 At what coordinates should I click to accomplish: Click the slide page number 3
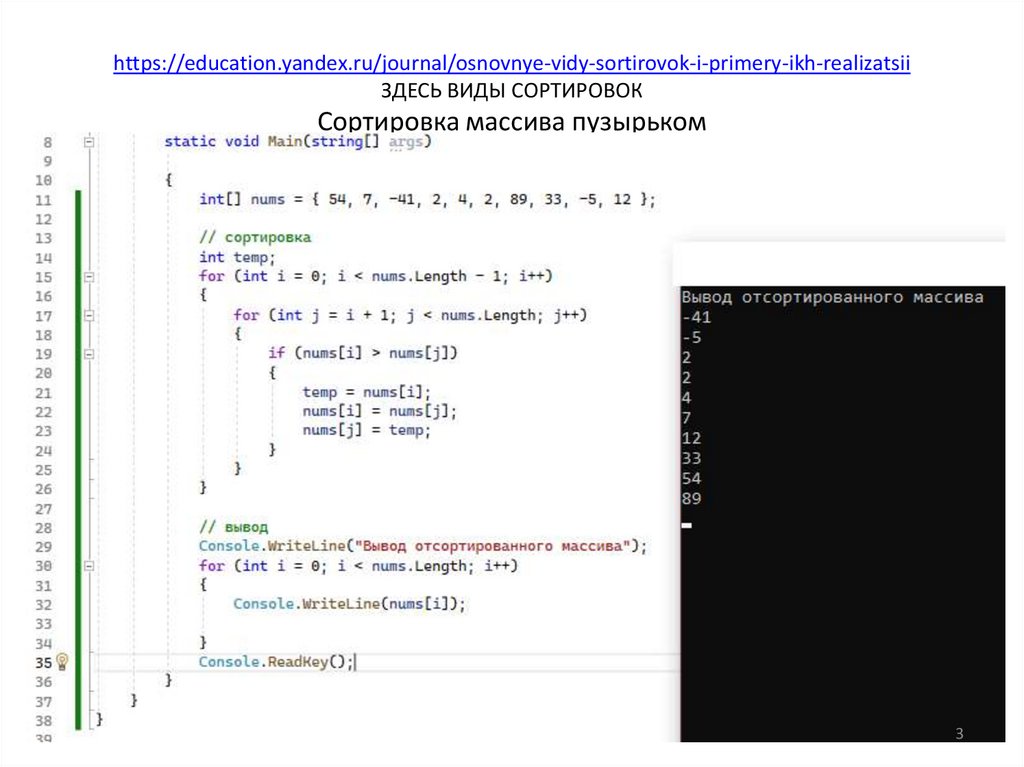[x=959, y=734]
